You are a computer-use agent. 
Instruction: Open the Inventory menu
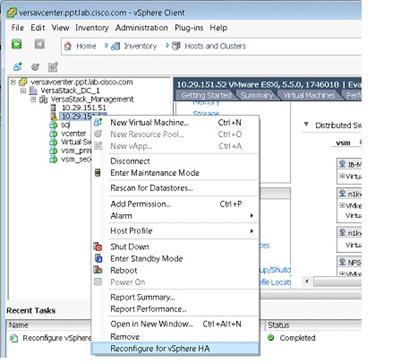click(x=92, y=28)
